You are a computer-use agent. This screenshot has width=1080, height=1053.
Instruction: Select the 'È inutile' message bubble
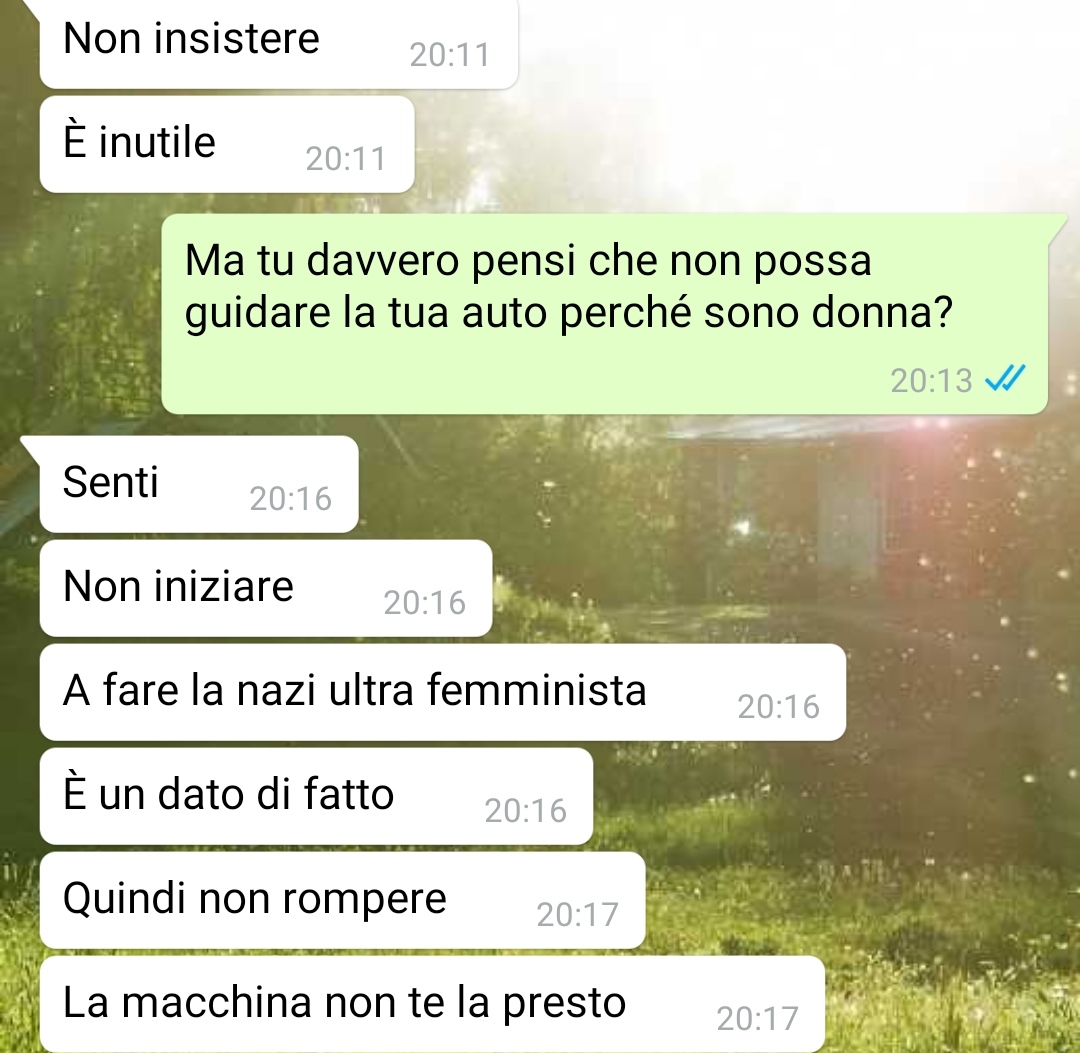227,145
